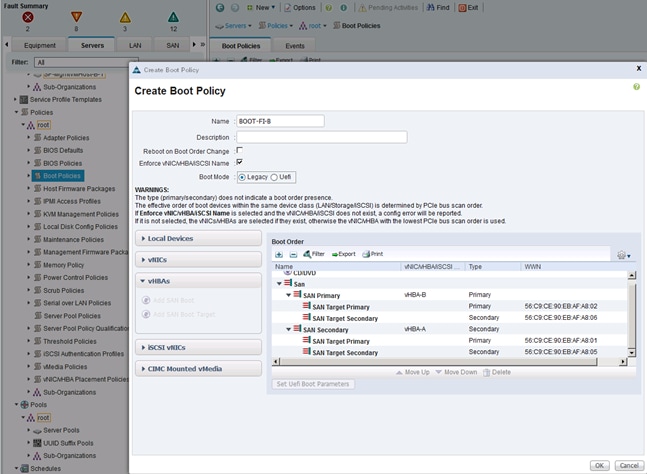Expand the iSCSI vNICs section
647x474 pixels.
[x=198, y=347]
